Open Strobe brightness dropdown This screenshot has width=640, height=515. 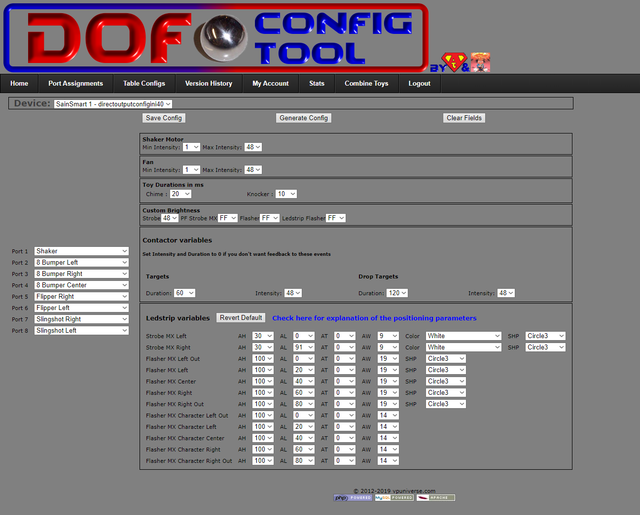coord(170,218)
